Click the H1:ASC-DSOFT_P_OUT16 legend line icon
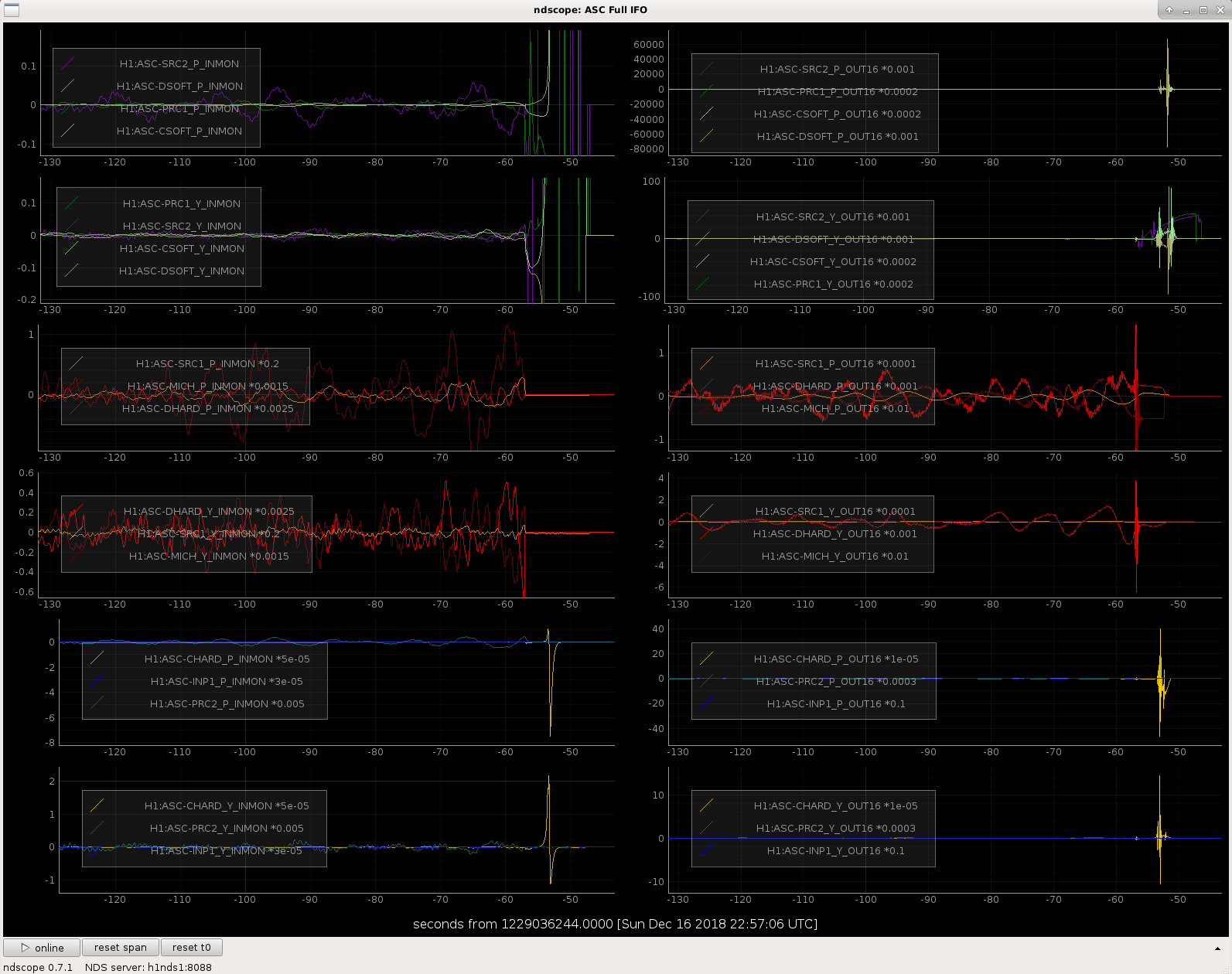 706,136
